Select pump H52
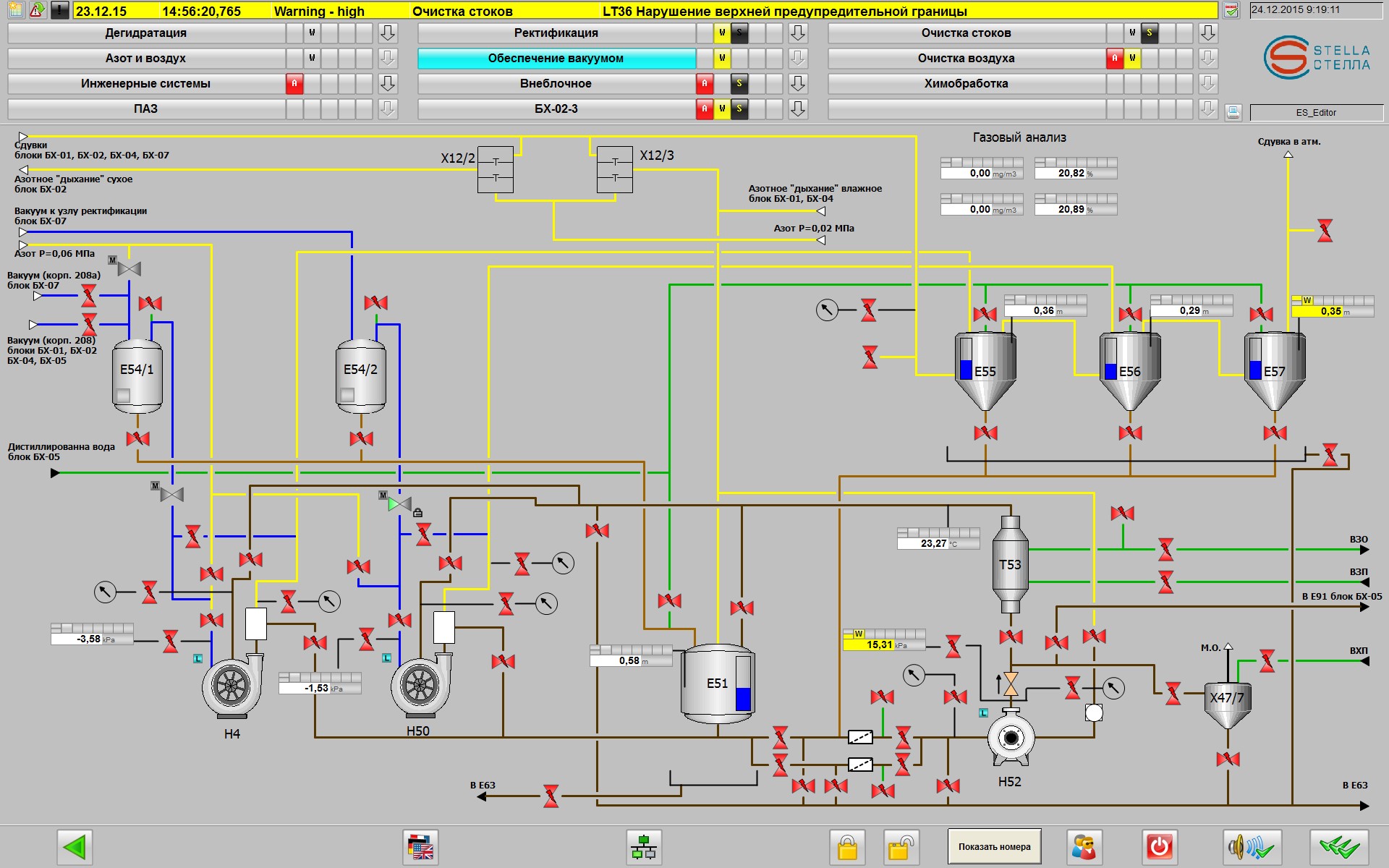Screen dimensions: 1389x868 (x=1011, y=736)
